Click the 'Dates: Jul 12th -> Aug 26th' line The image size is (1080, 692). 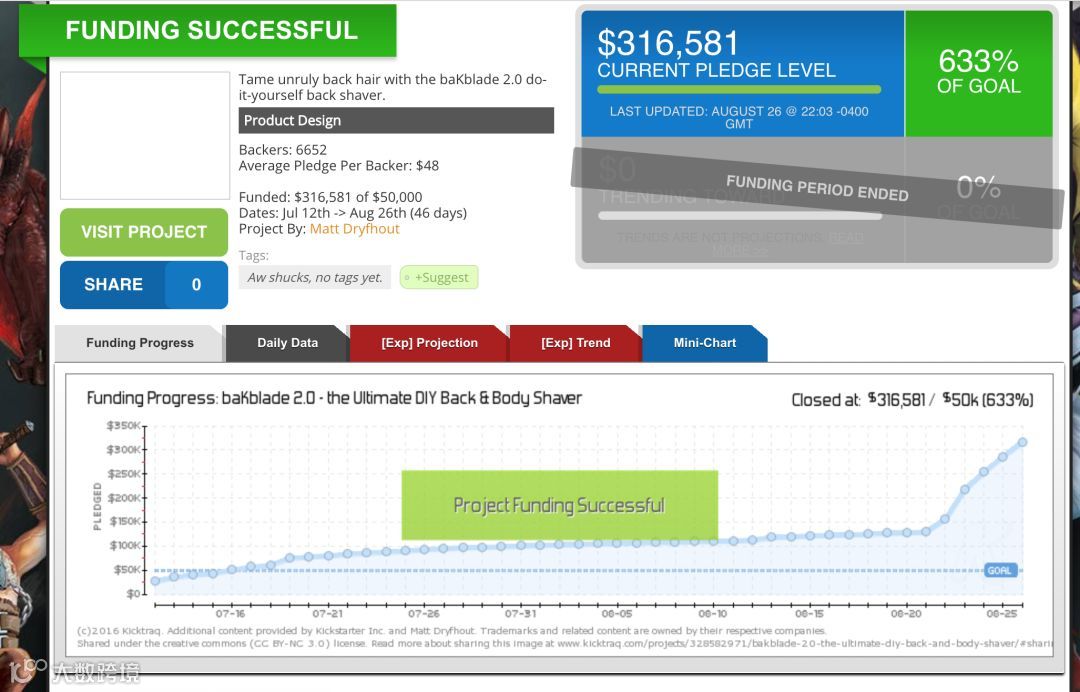point(353,213)
